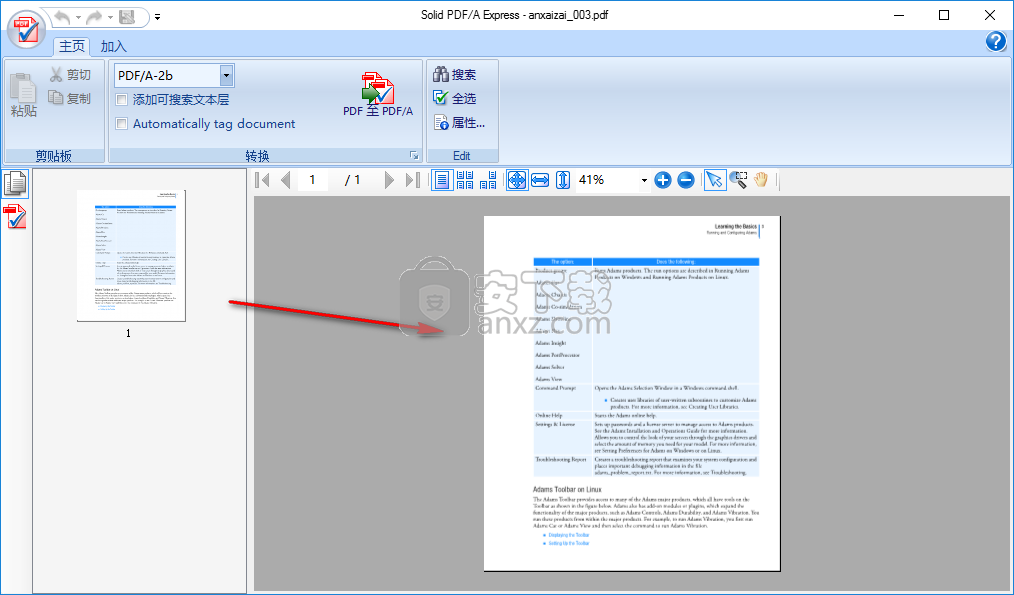
Task: Select page 1 thumbnail
Action: (131, 255)
